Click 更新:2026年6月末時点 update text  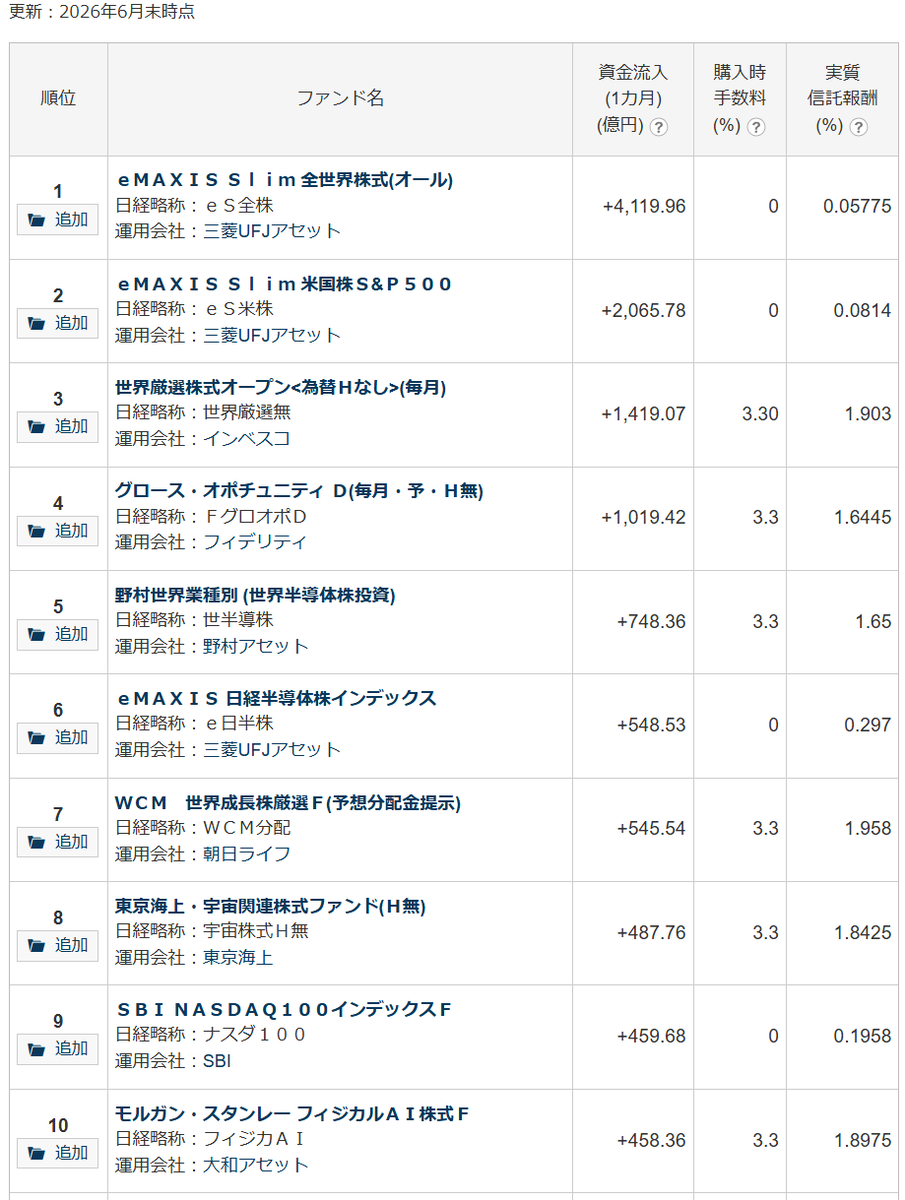click(x=102, y=13)
